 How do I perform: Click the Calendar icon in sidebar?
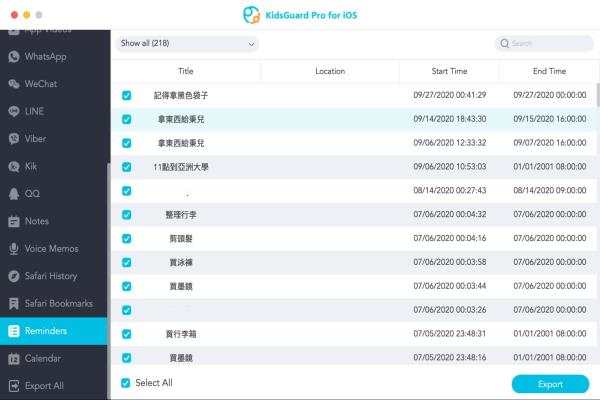tap(14, 359)
